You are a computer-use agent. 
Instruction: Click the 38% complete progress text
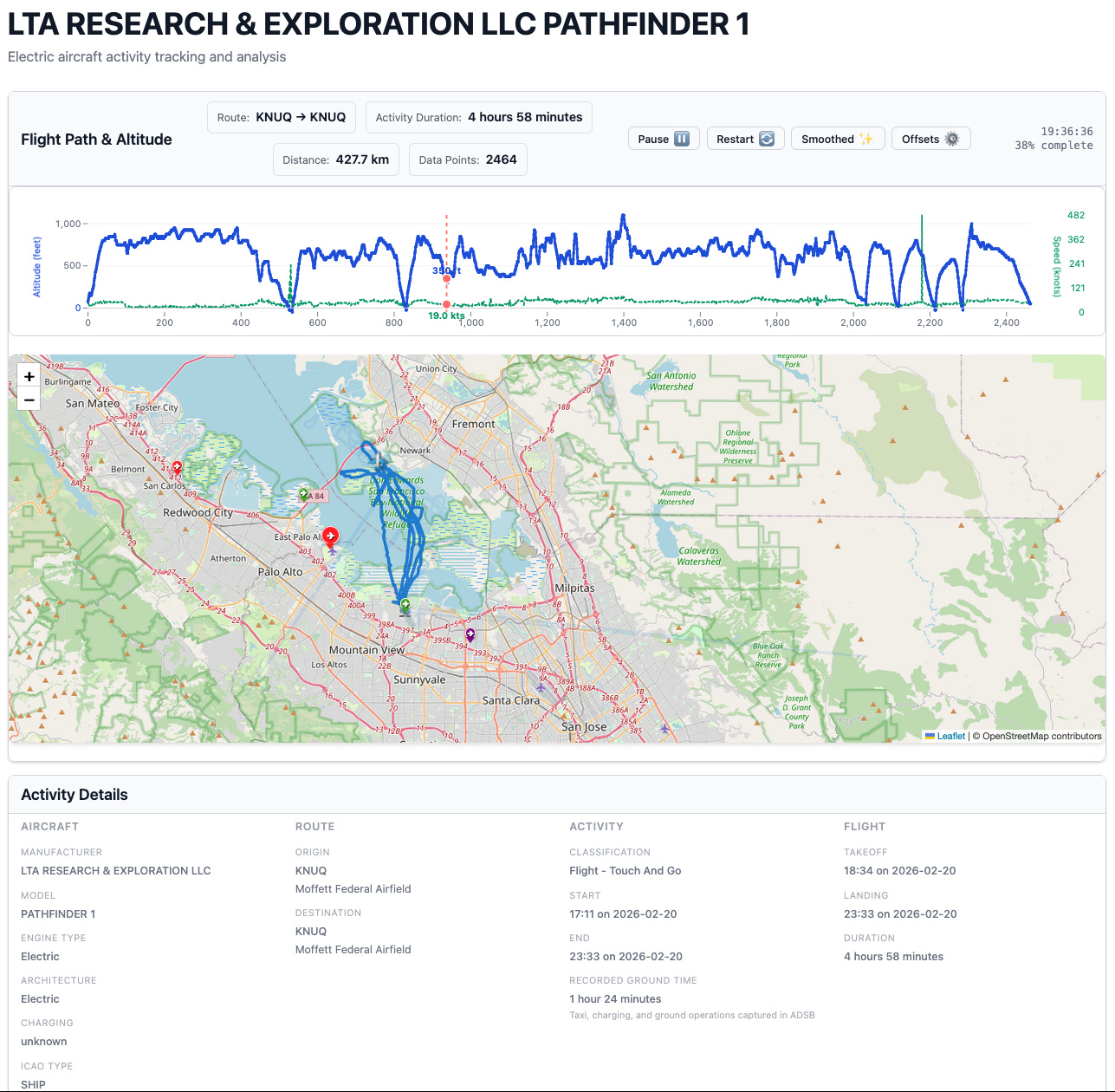(x=1053, y=146)
